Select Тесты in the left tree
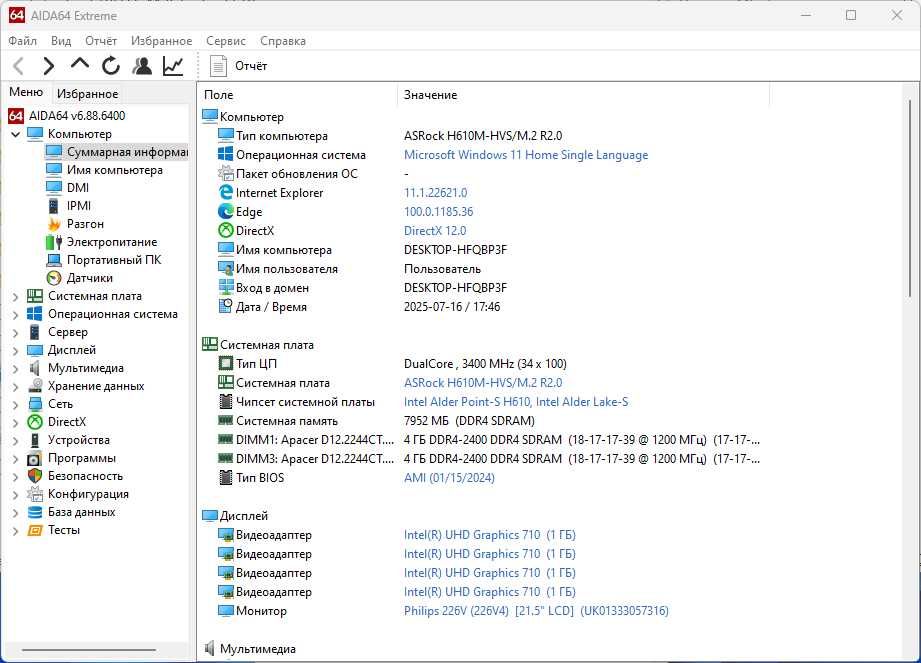This screenshot has width=921, height=663. [x=63, y=530]
